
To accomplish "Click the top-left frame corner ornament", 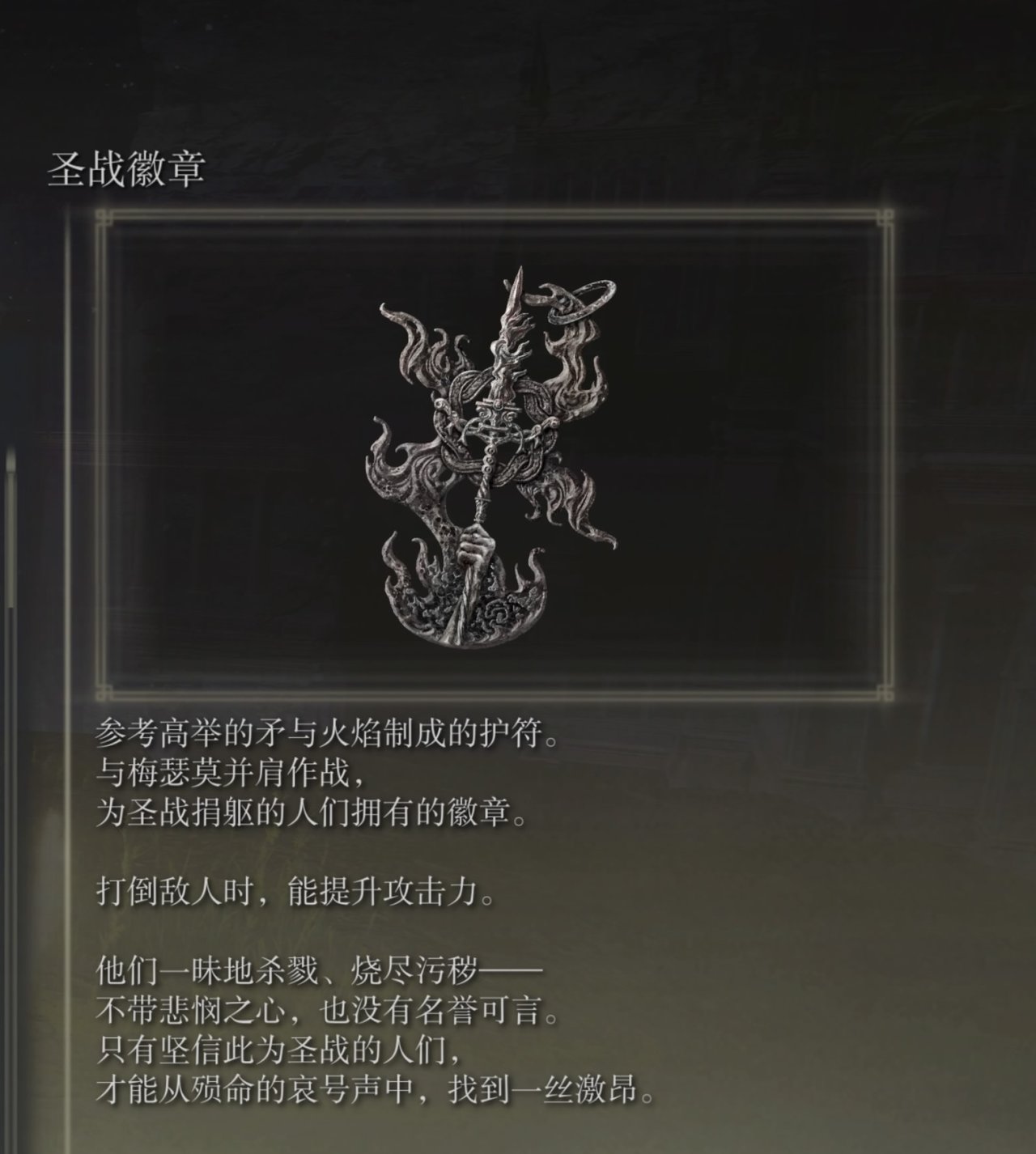I will click(103, 216).
